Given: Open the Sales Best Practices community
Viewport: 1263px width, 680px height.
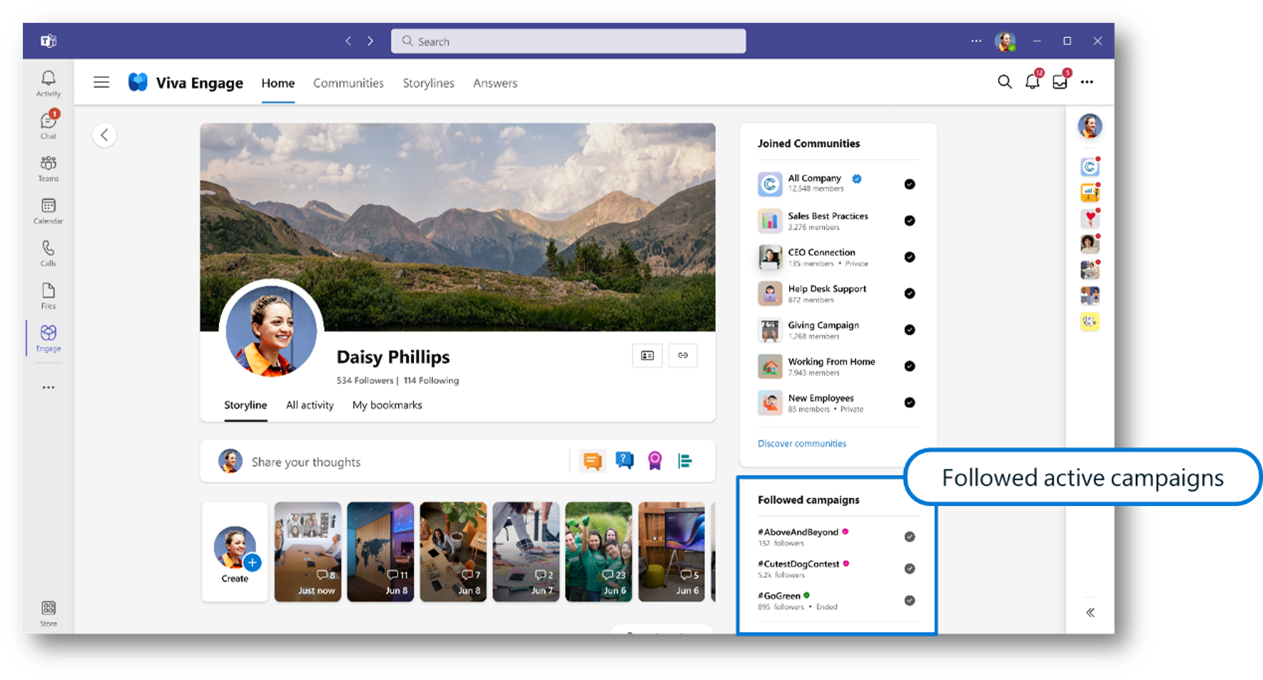Looking at the screenshot, I should click(x=828, y=216).
